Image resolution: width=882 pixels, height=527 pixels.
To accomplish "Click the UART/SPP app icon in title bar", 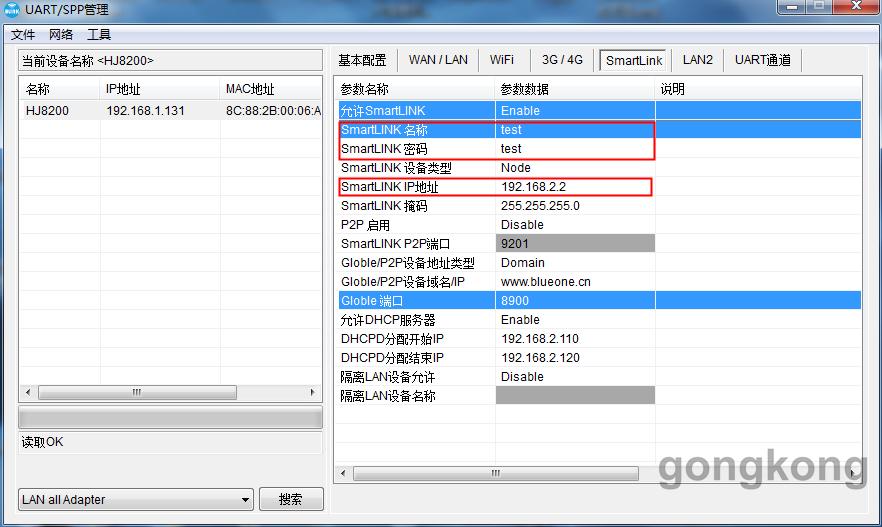I will pos(11,10).
